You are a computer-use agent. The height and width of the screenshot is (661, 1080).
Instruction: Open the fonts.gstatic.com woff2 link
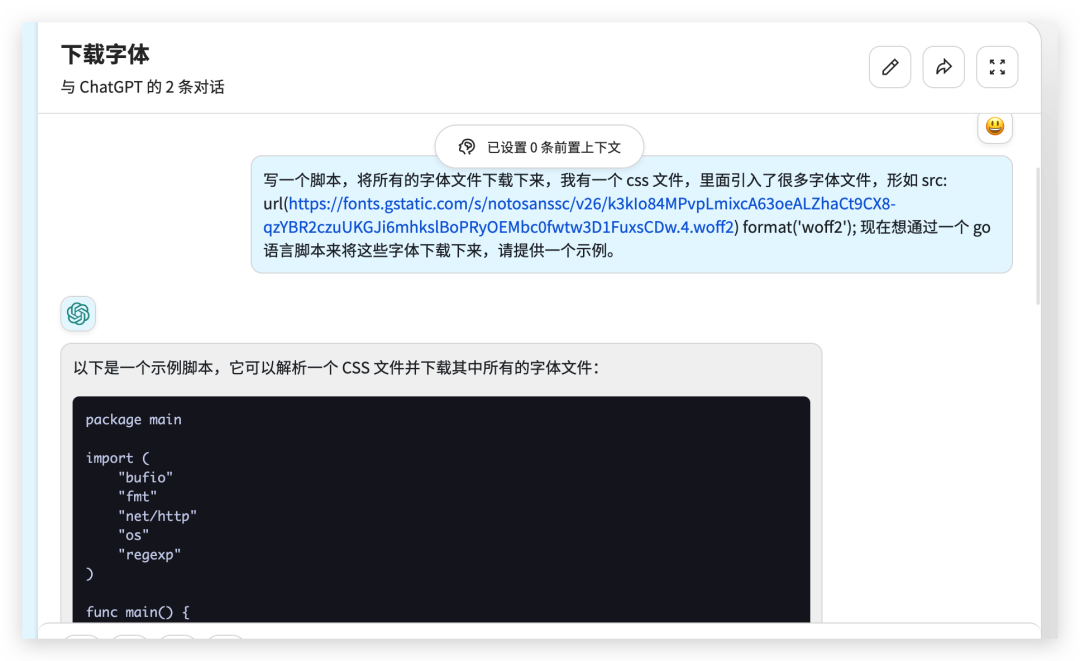pyautogui.click(x=579, y=216)
